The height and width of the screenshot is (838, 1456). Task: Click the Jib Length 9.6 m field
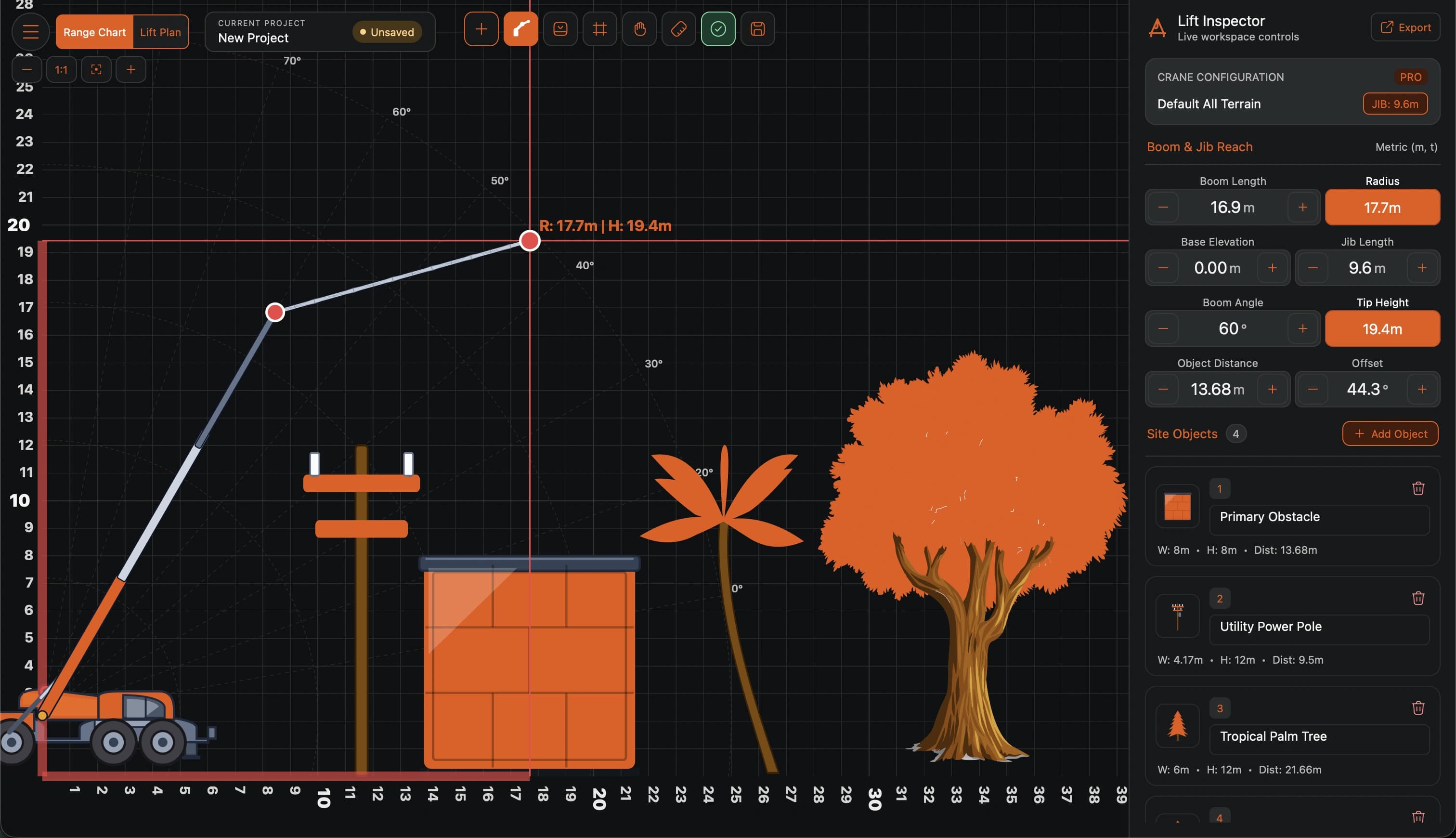click(x=1367, y=268)
